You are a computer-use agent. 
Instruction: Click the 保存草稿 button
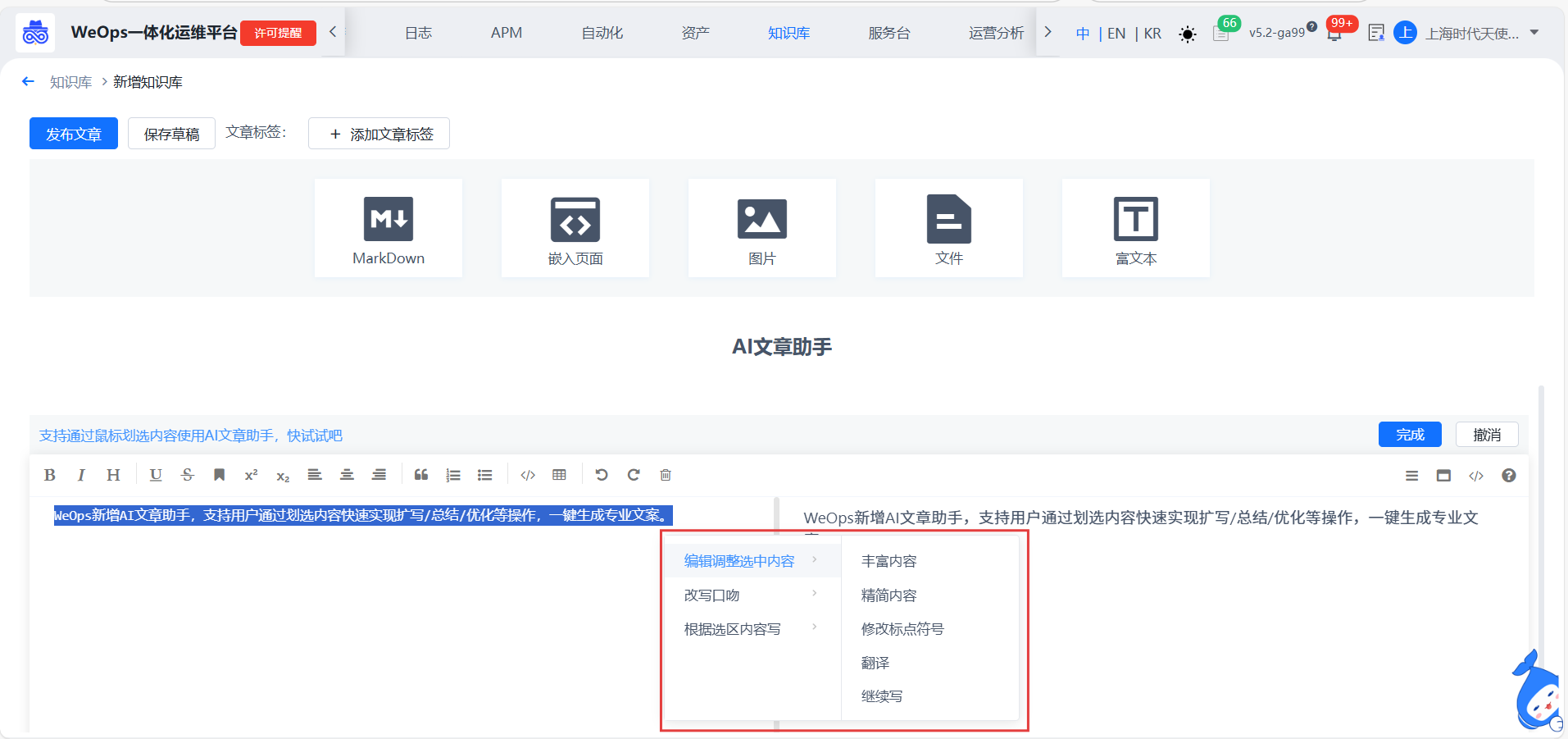click(171, 134)
